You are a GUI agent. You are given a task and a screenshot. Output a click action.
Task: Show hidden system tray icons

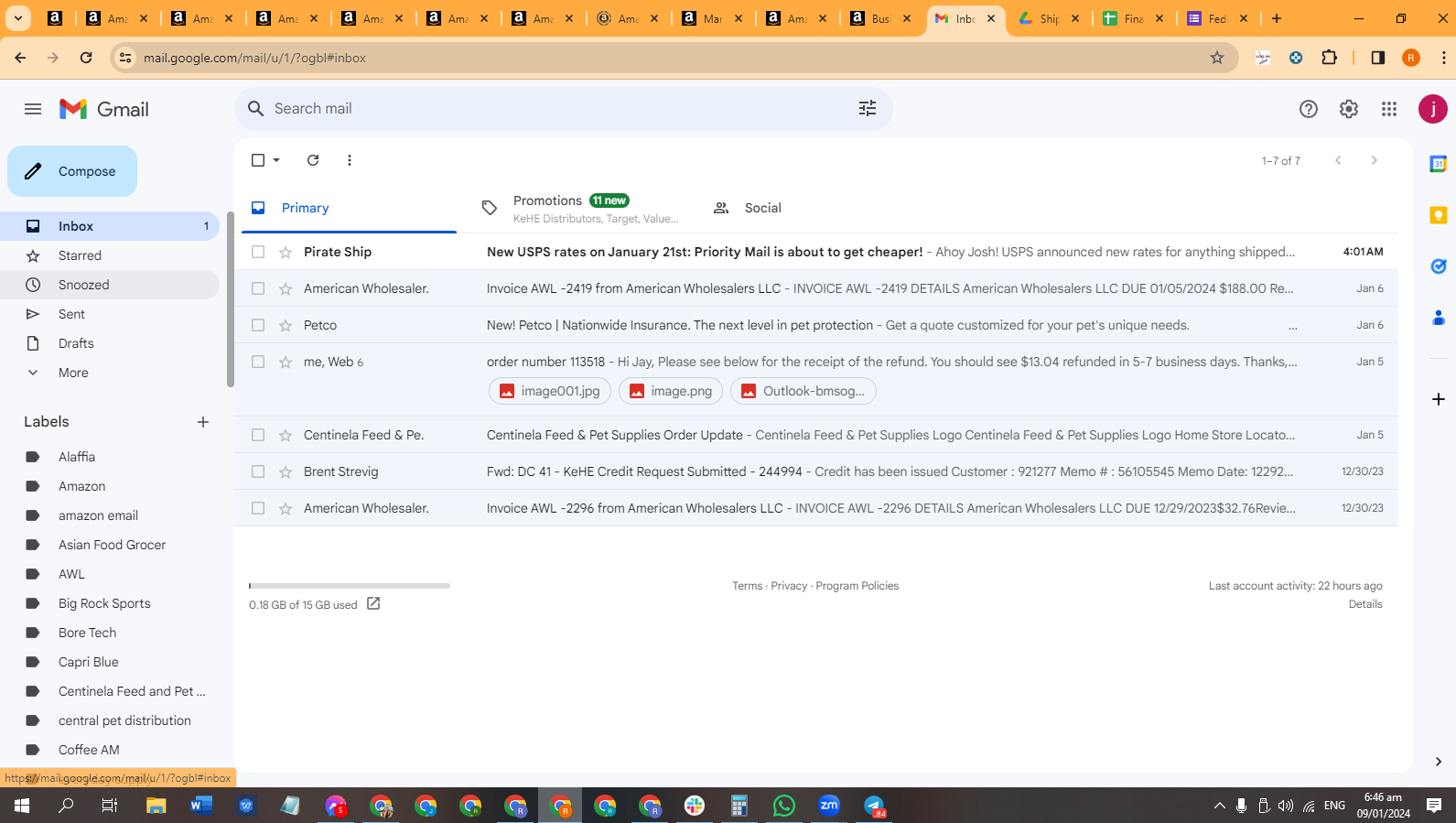tap(1219, 806)
